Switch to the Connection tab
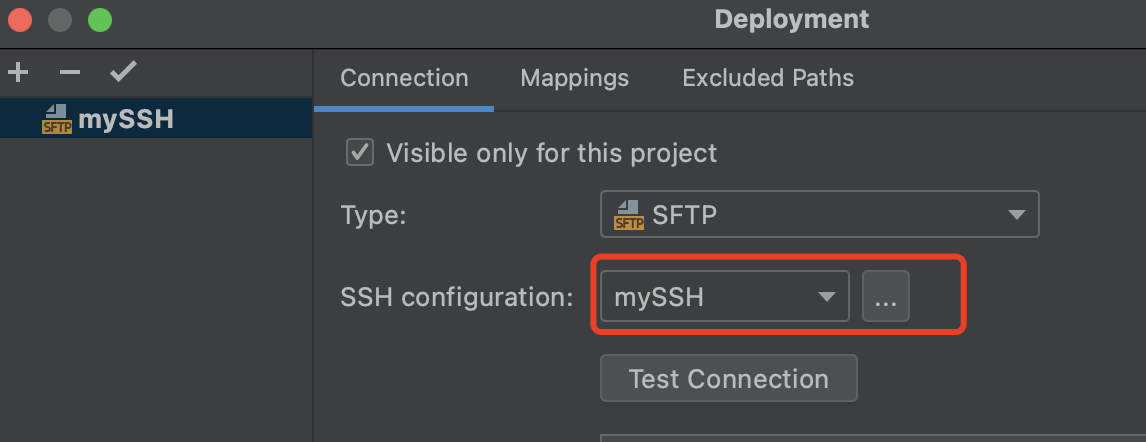Viewport: 1146px width, 442px height. (404, 78)
